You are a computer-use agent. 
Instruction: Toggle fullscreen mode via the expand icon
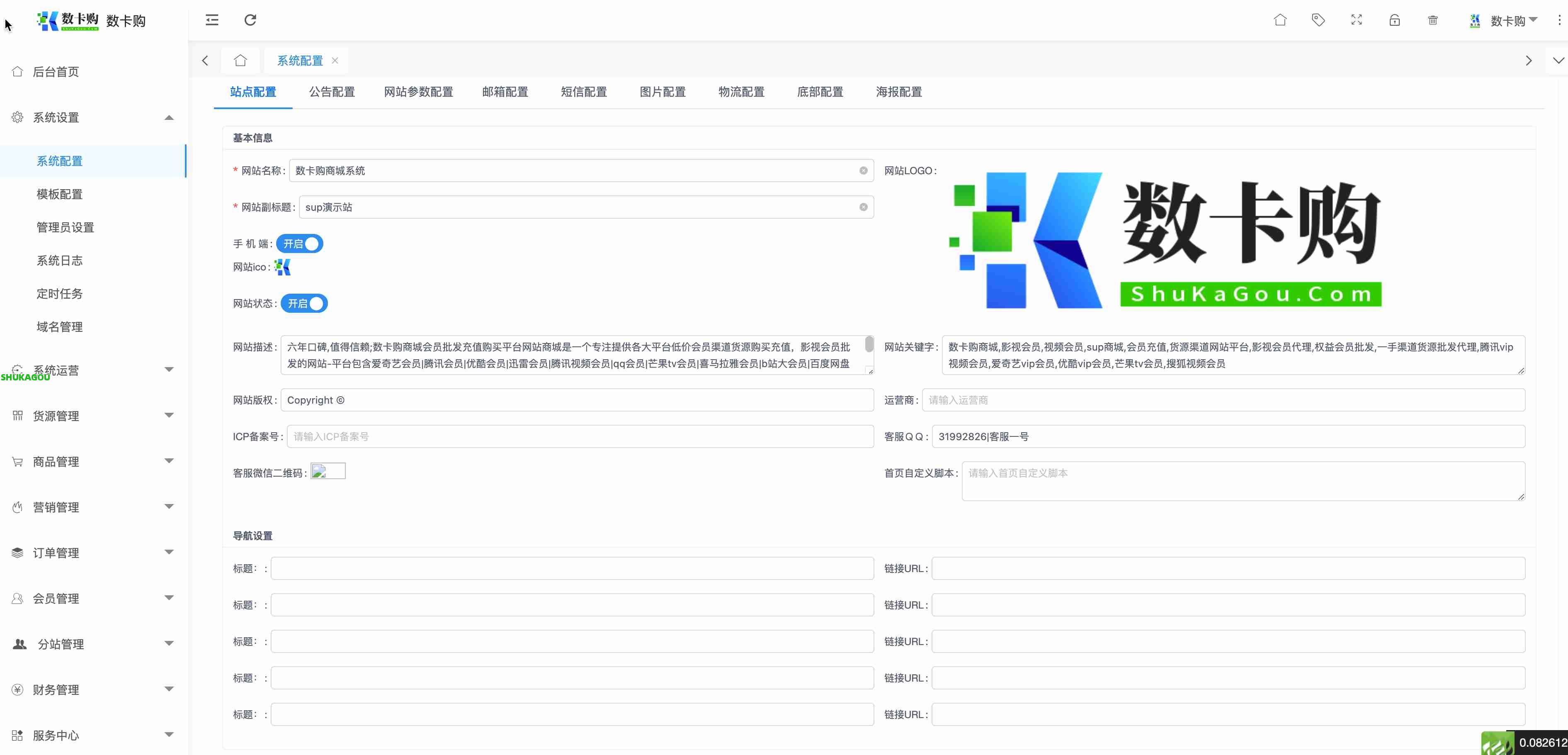click(x=1356, y=20)
